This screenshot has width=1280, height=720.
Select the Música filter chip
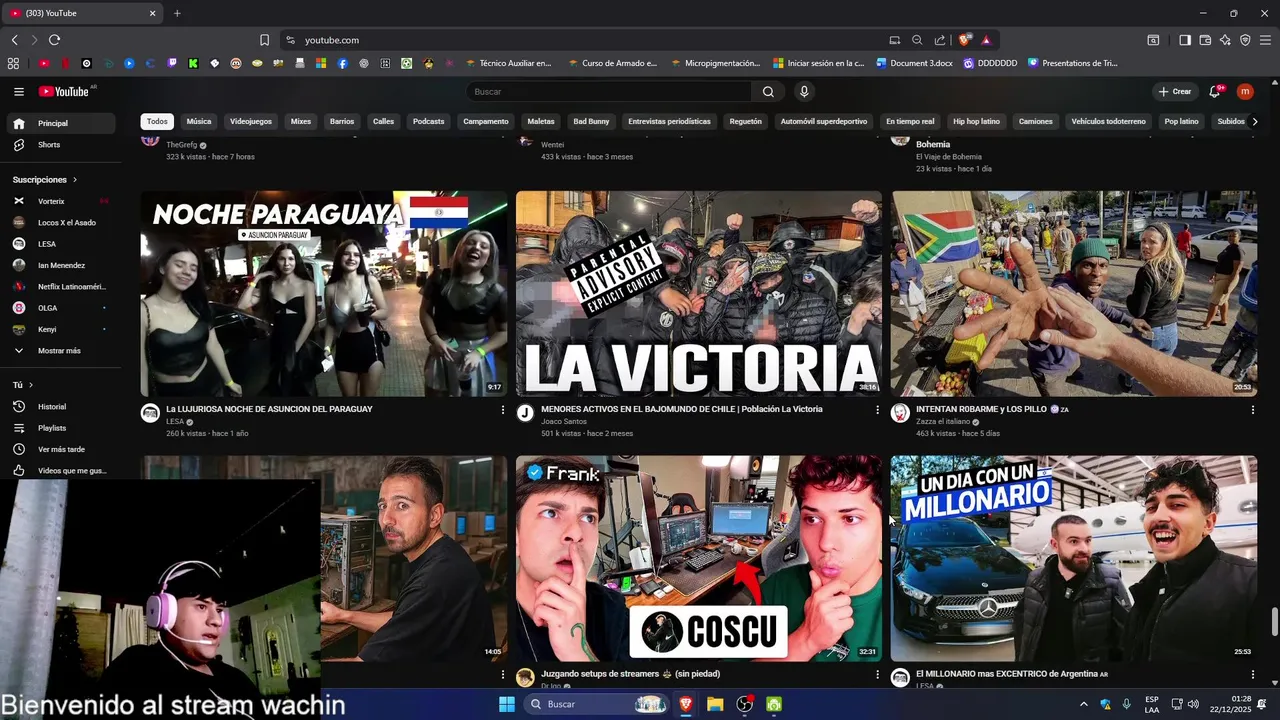199,121
